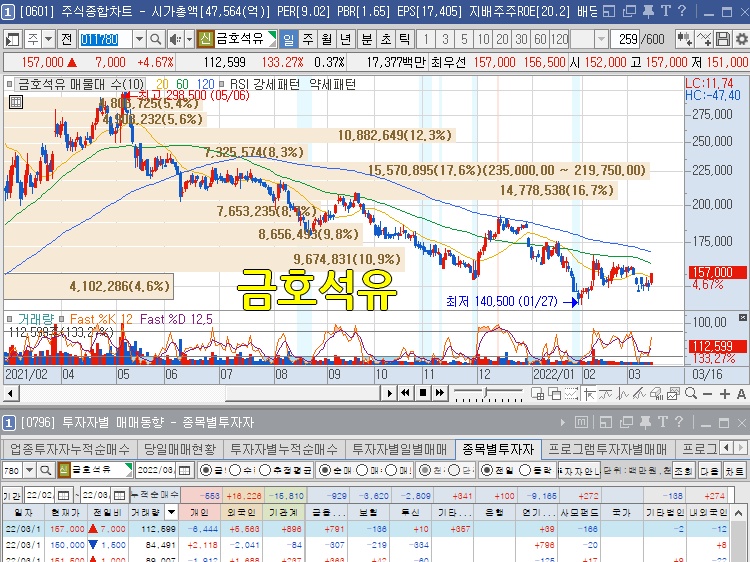Select the 월 (monthly) period toggle
The image size is (750, 562).
click(x=327, y=39)
